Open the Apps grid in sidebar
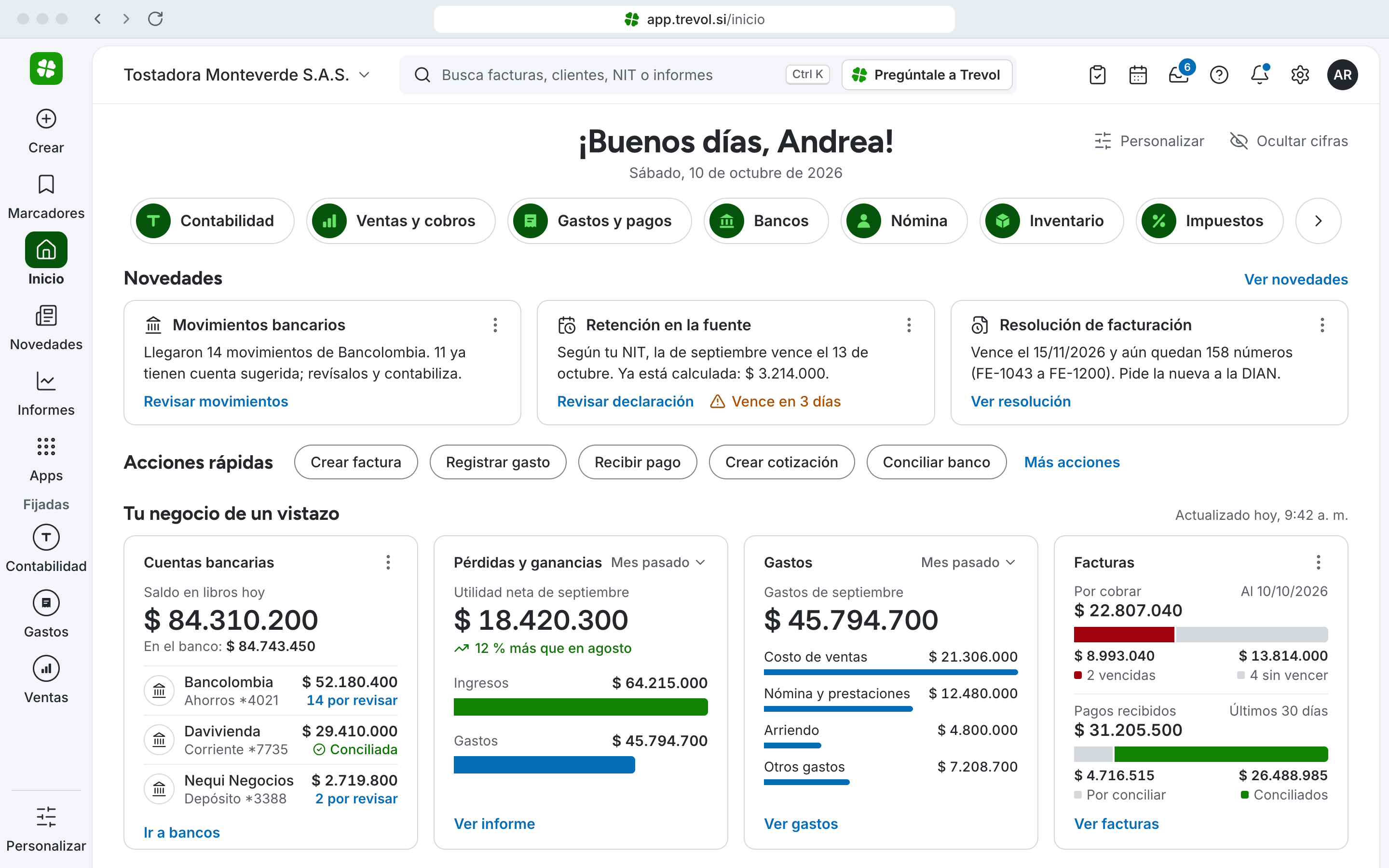This screenshot has height=868, width=1389. click(46, 459)
